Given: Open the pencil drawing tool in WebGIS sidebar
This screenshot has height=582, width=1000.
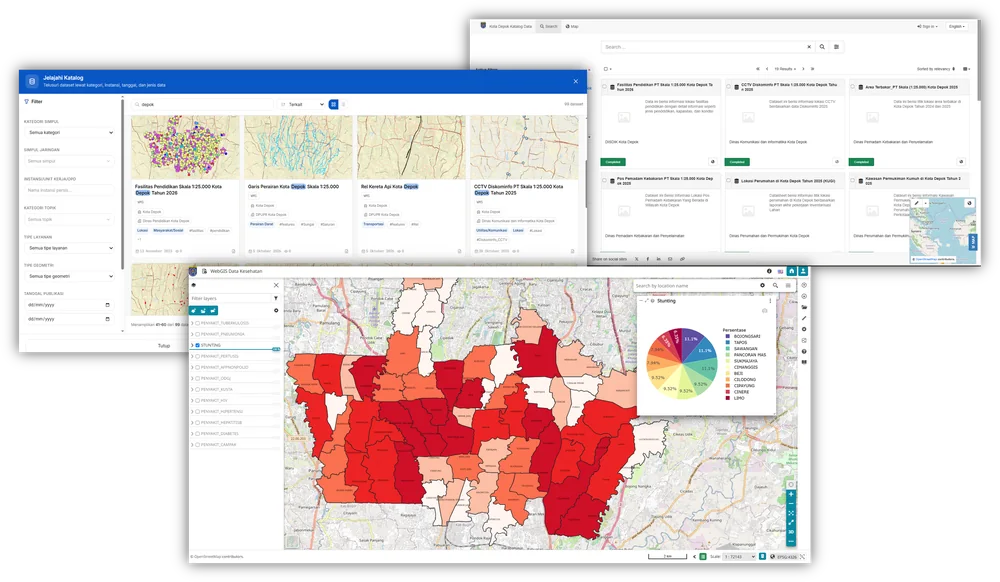Looking at the screenshot, I should point(804,318).
